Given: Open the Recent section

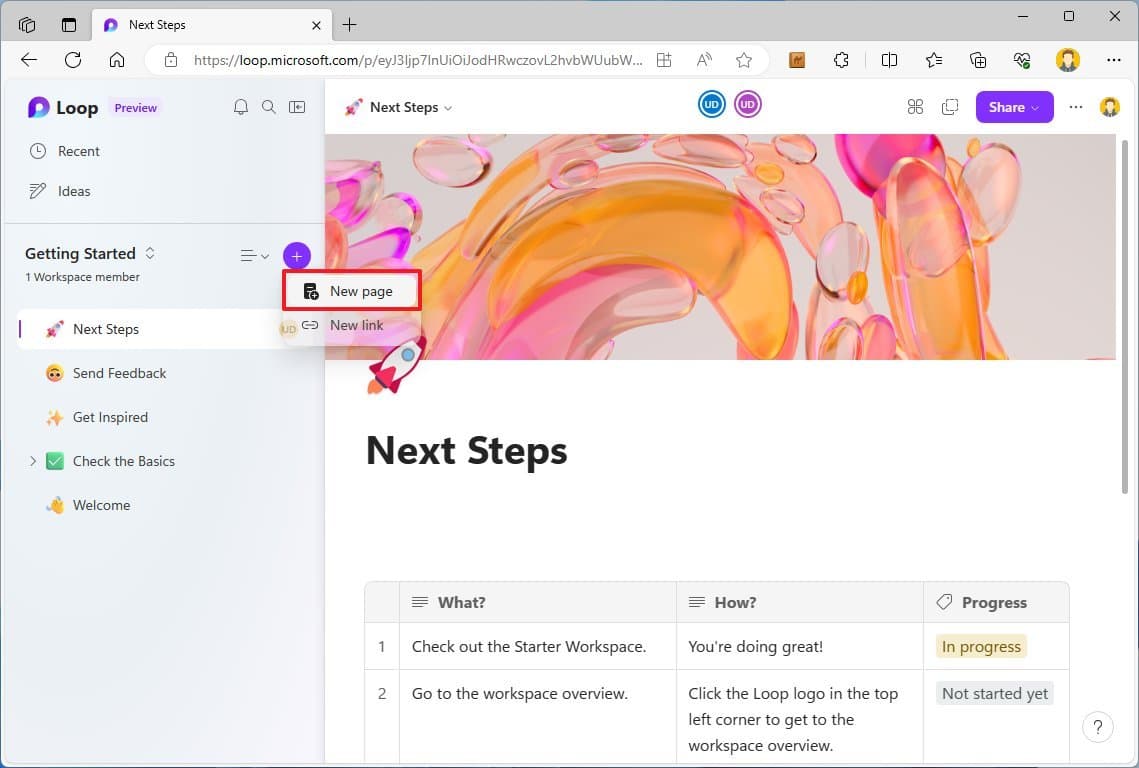Looking at the screenshot, I should 78,151.
